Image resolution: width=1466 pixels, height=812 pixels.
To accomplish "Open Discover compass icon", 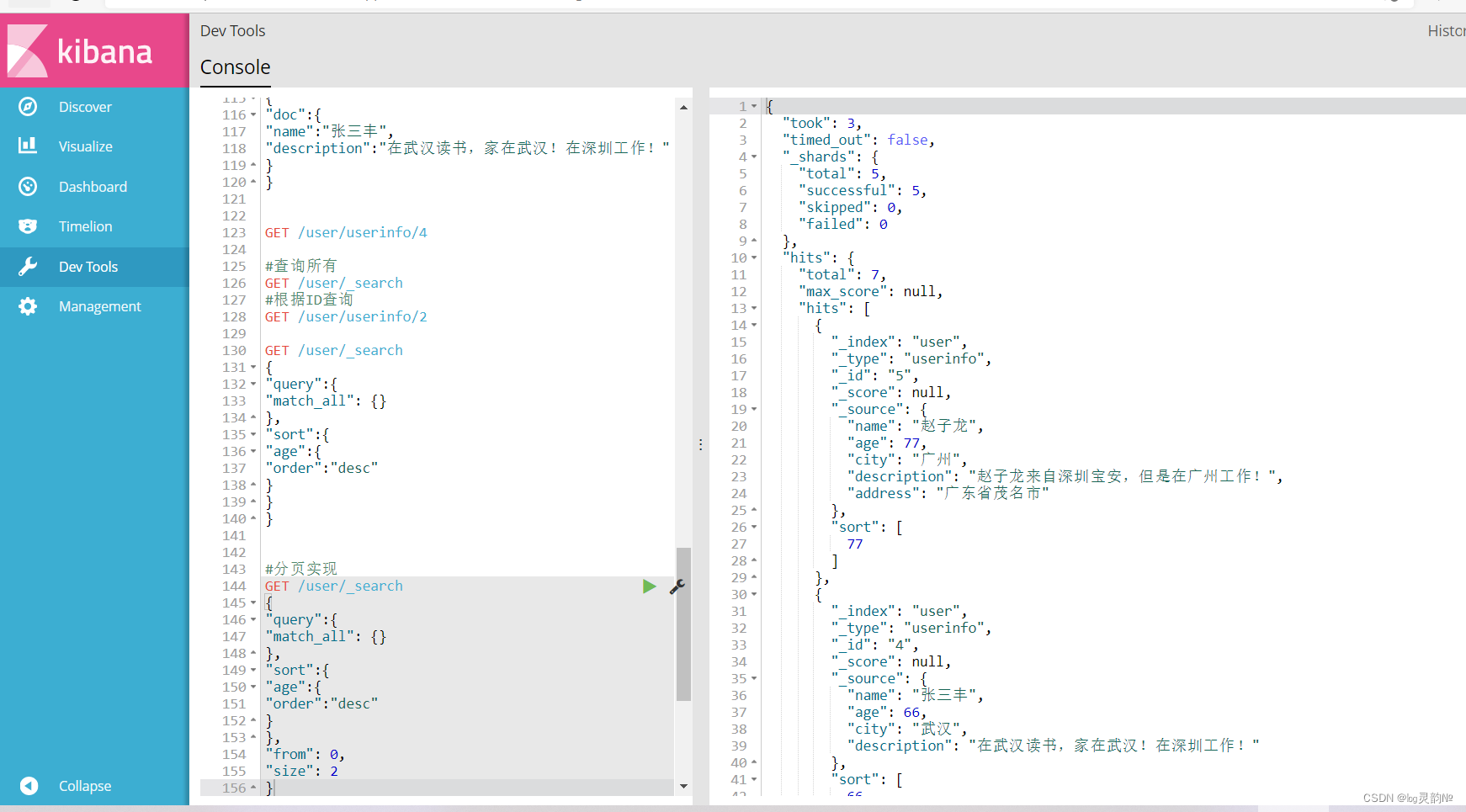I will pos(28,107).
